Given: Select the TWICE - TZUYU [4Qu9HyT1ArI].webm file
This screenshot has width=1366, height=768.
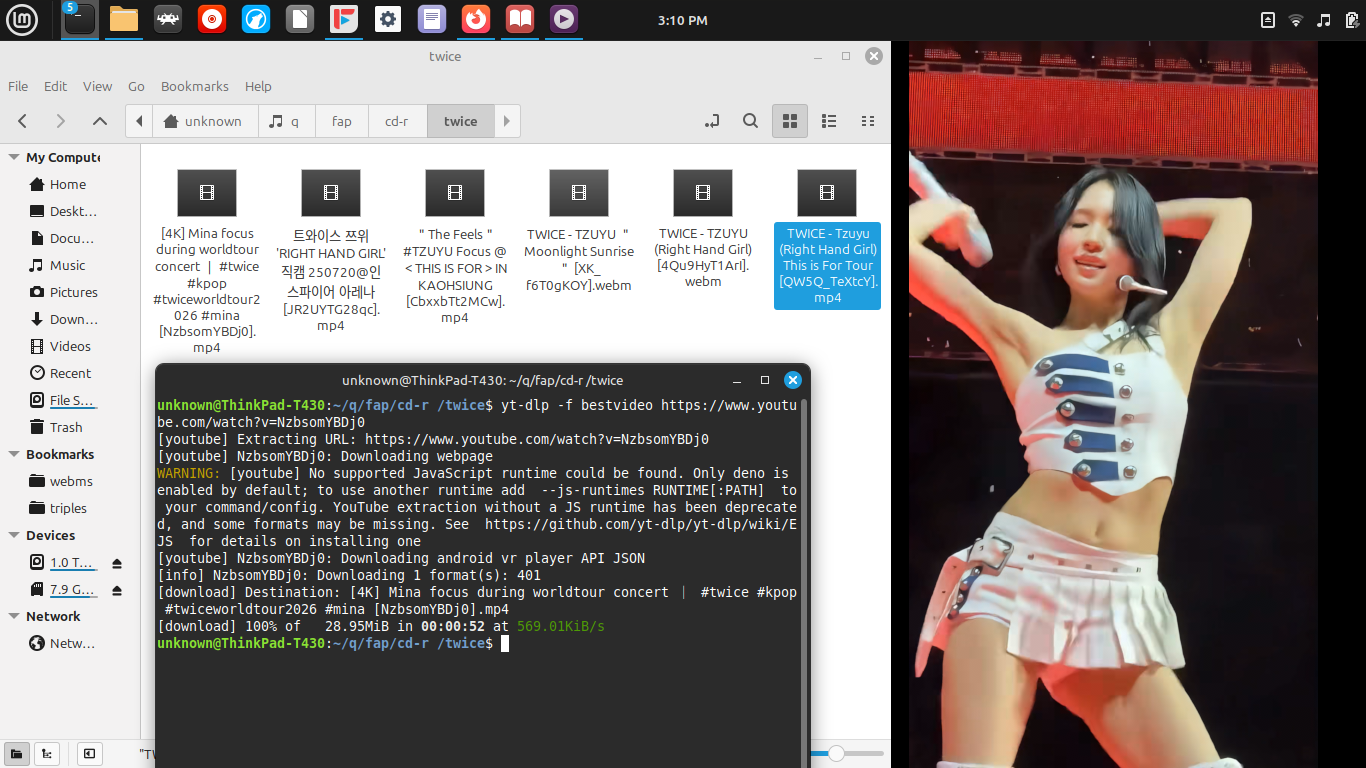Looking at the screenshot, I should pos(703,230).
